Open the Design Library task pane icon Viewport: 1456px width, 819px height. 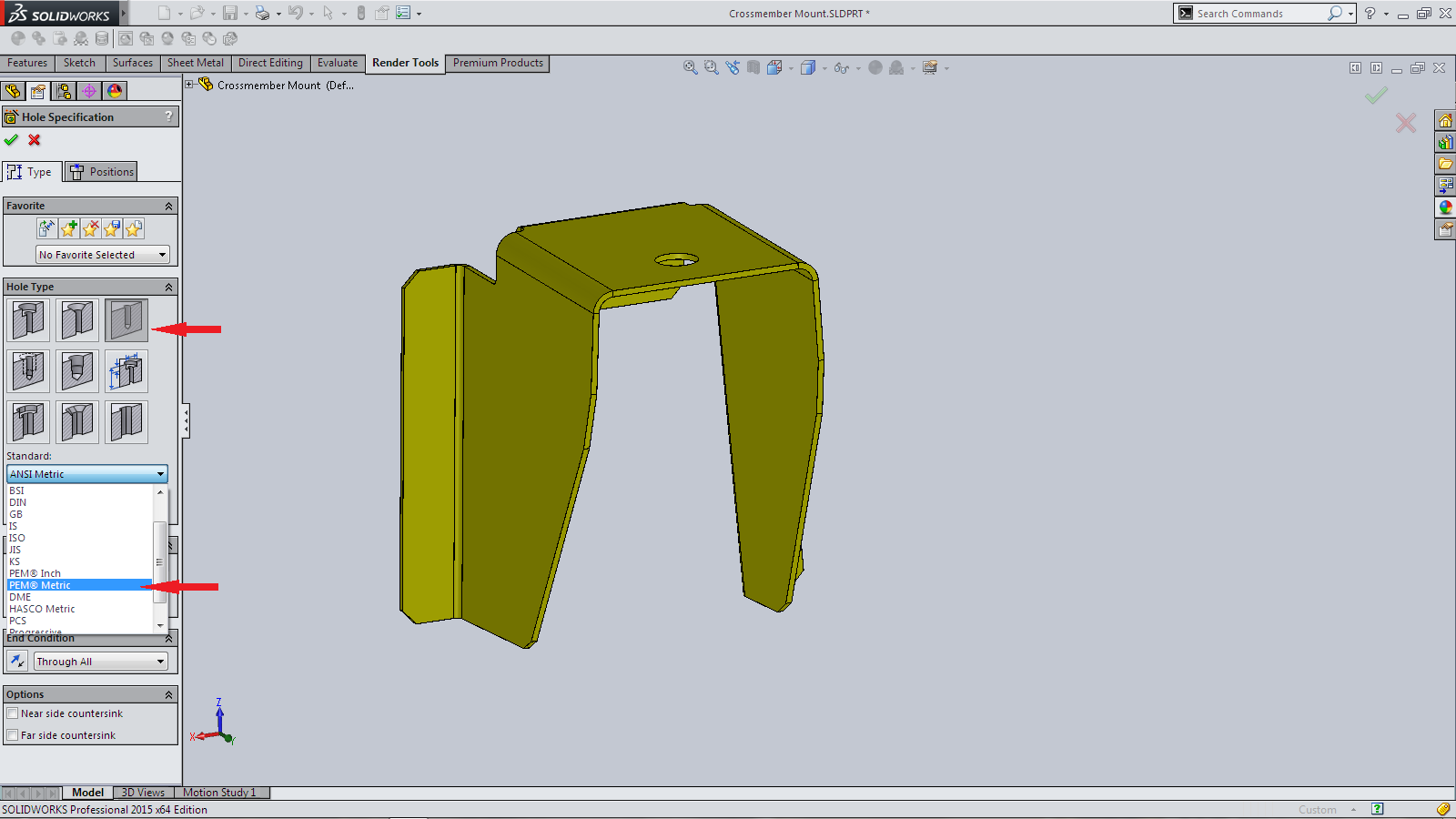point(1444,142)
